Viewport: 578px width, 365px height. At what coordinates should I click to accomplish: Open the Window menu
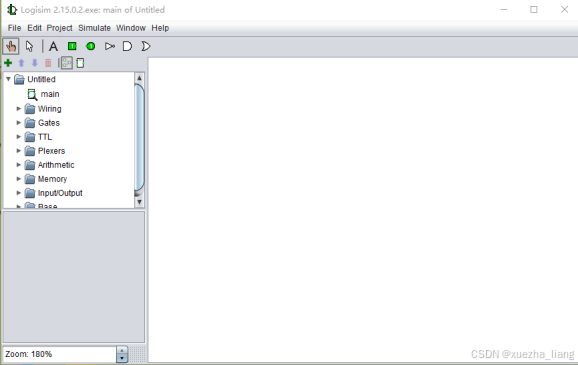(x=131, y=28)
